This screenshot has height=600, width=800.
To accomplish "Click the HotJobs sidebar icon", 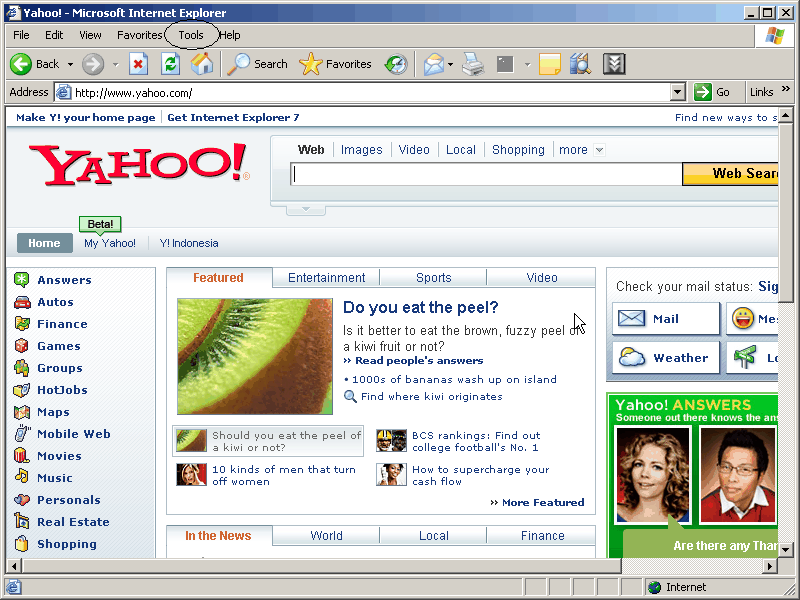I will coord(21,390).
